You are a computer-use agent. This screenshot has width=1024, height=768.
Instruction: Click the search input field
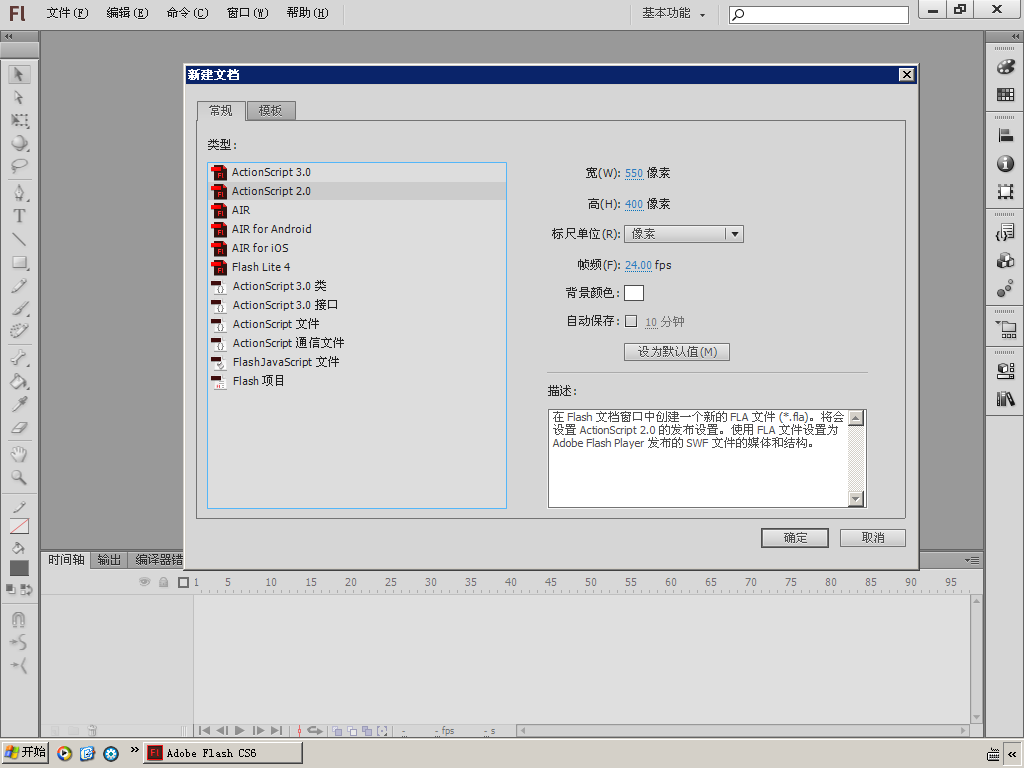coord(818,14)
